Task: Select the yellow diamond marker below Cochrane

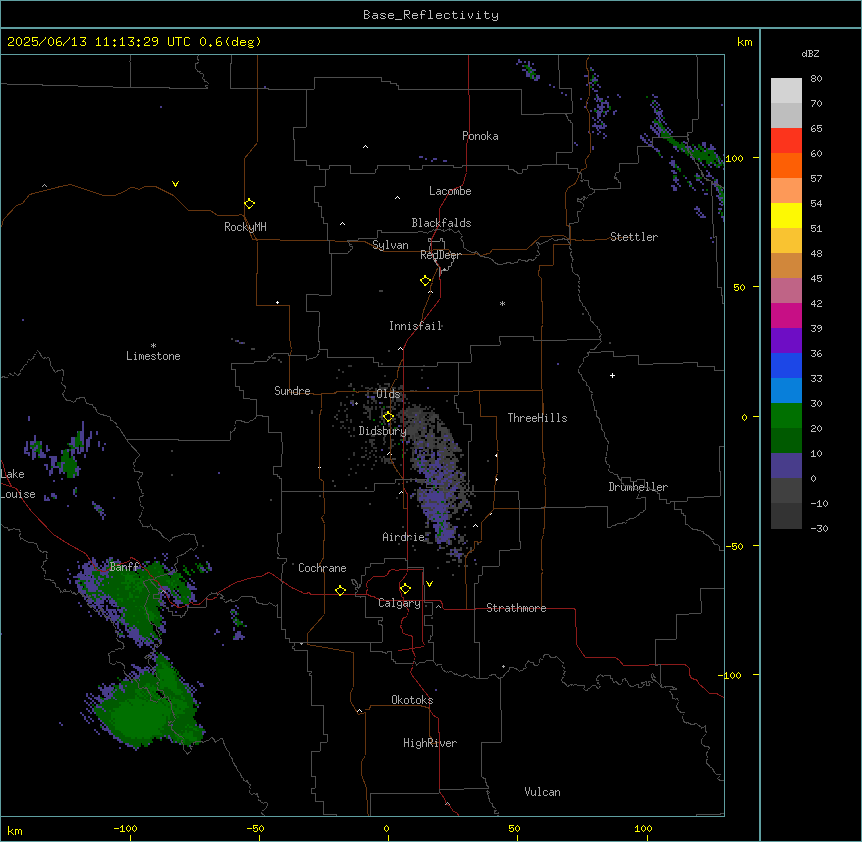Action: 340,590
